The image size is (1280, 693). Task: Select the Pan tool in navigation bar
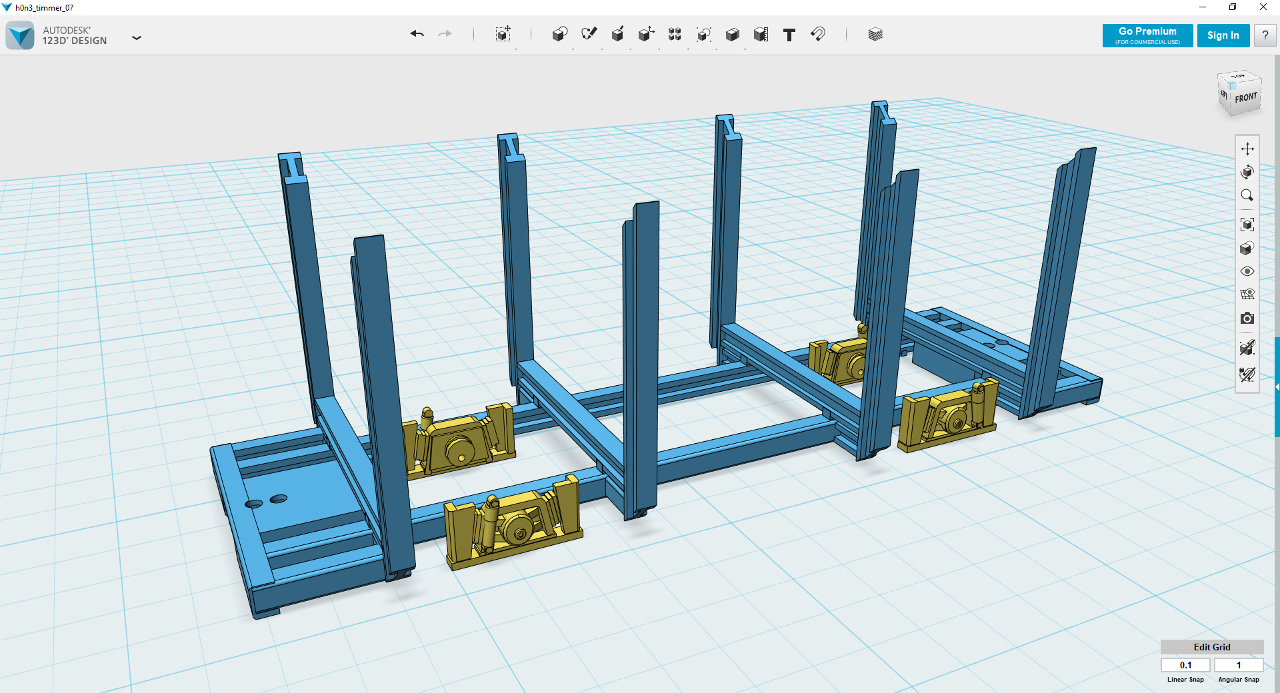pos(1247,148)
